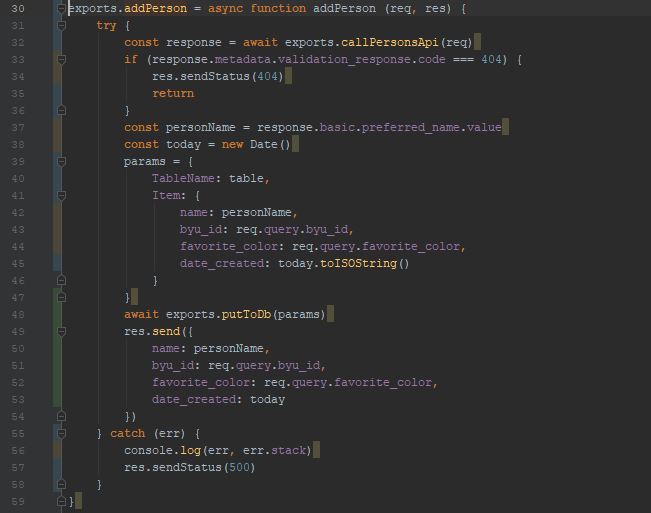Click 'favorite_color' key on line 44

click(228, 247)
